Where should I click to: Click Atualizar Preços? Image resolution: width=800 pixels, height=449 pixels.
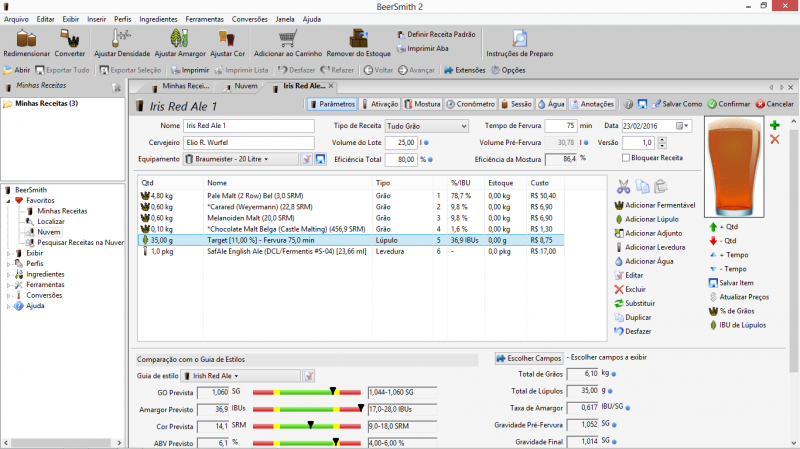point(739,297)
